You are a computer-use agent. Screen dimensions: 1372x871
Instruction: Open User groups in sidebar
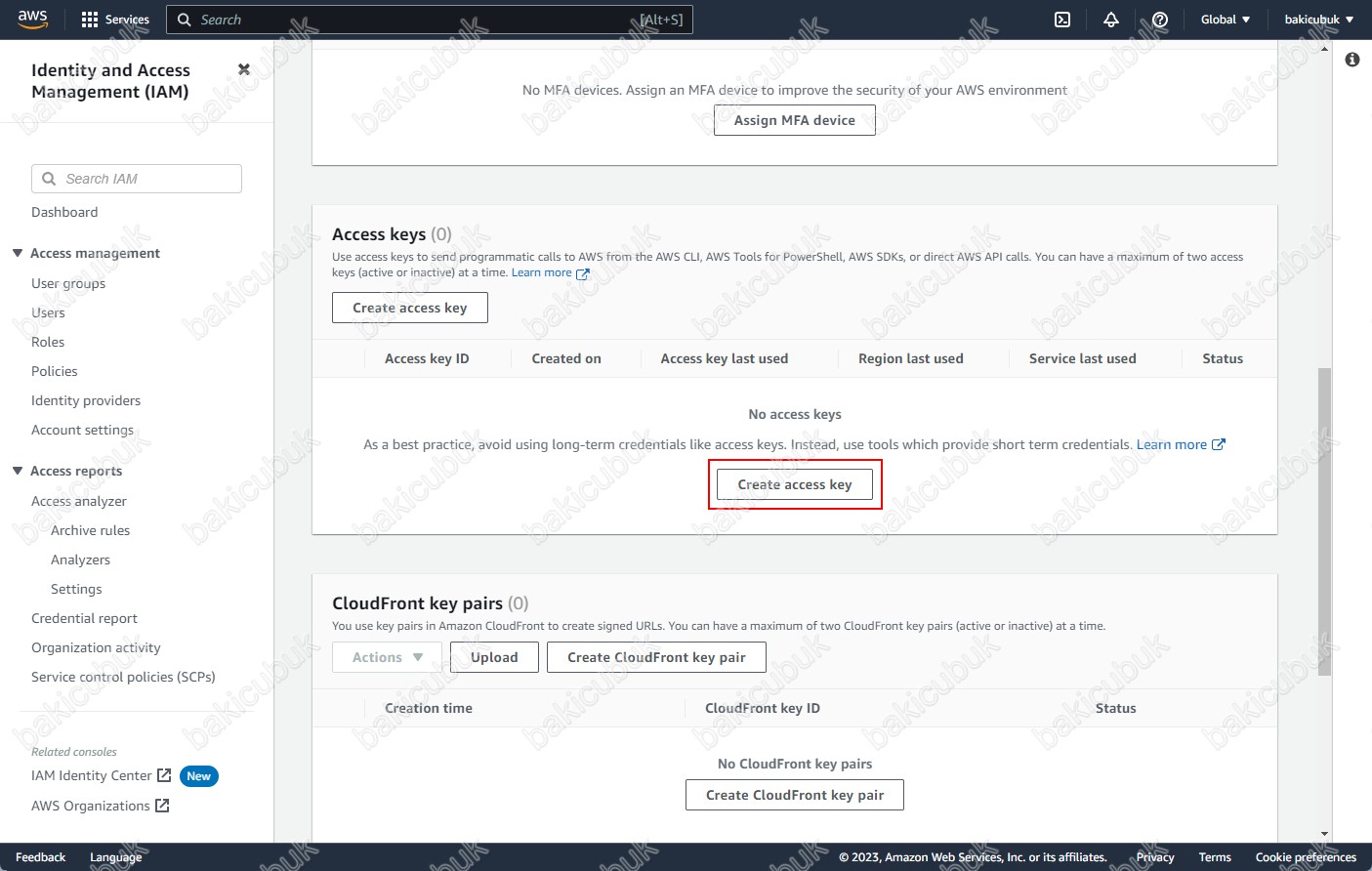68,283
